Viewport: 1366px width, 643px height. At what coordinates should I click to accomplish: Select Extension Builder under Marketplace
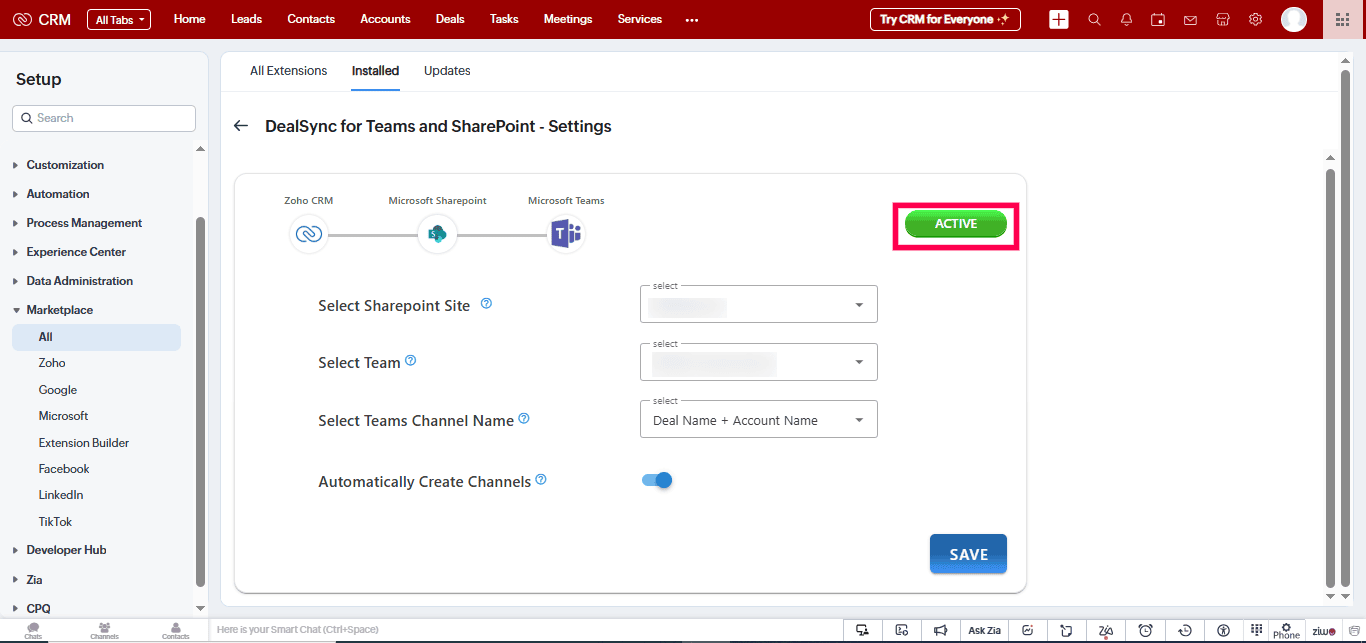(x=84, y=443)
